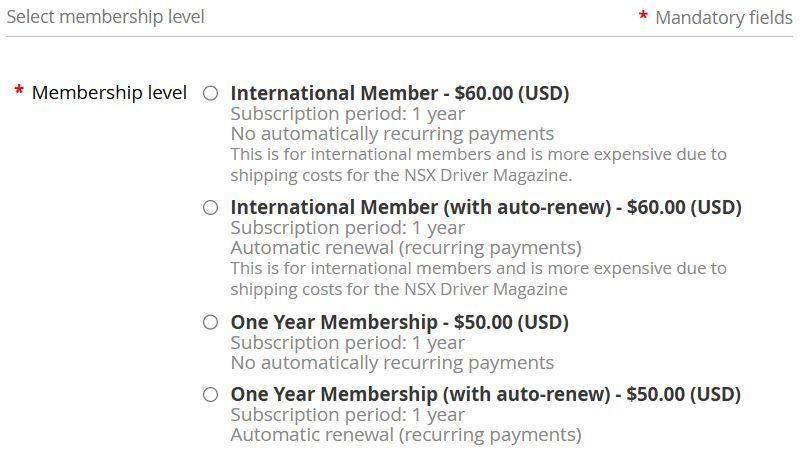Viewport: 800px width, 460px height.
Task: Click "No automatically recurring payments" under first International Member
Action: (392, 134)
